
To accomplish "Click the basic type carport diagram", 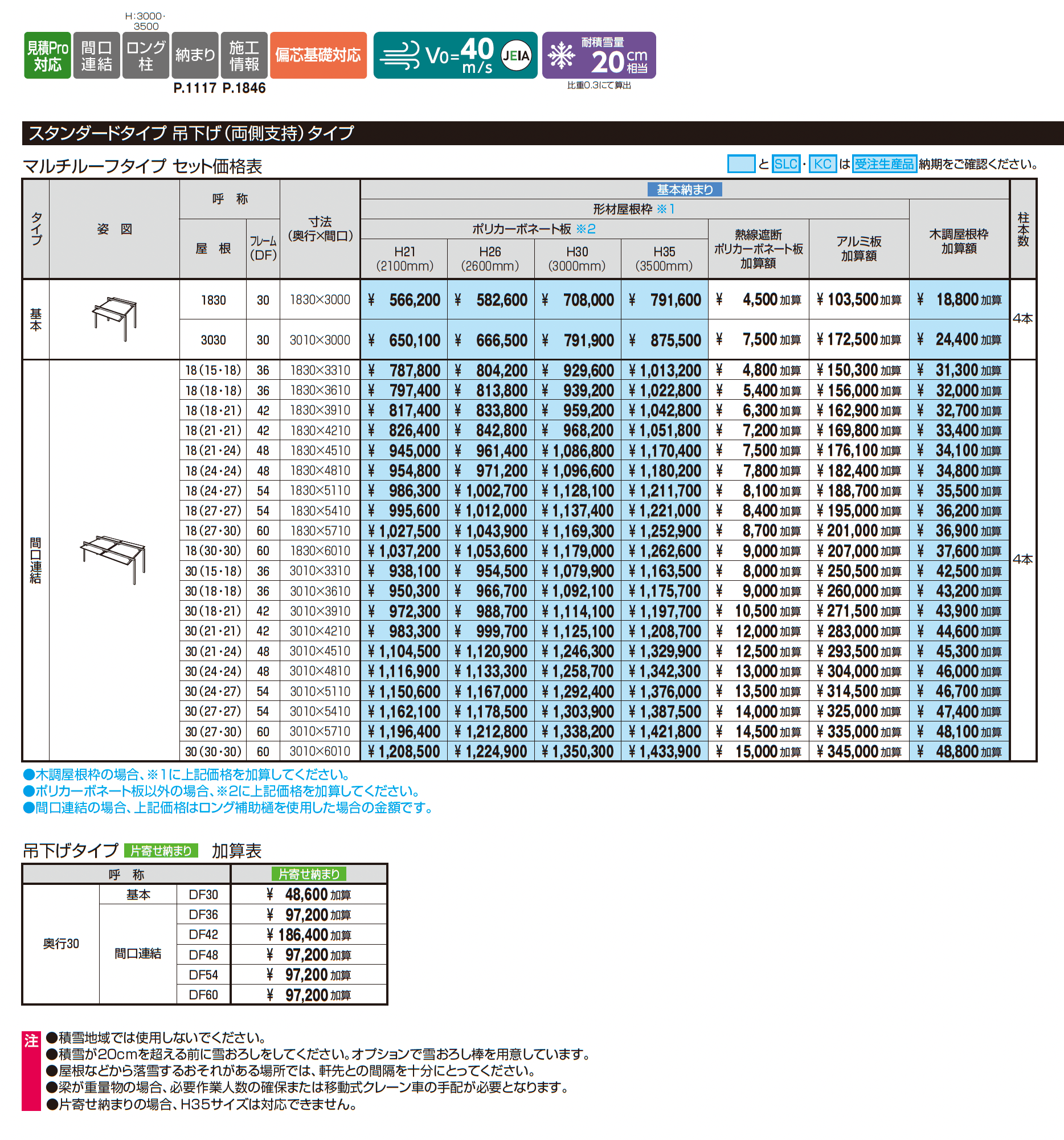I will (114, 318).
